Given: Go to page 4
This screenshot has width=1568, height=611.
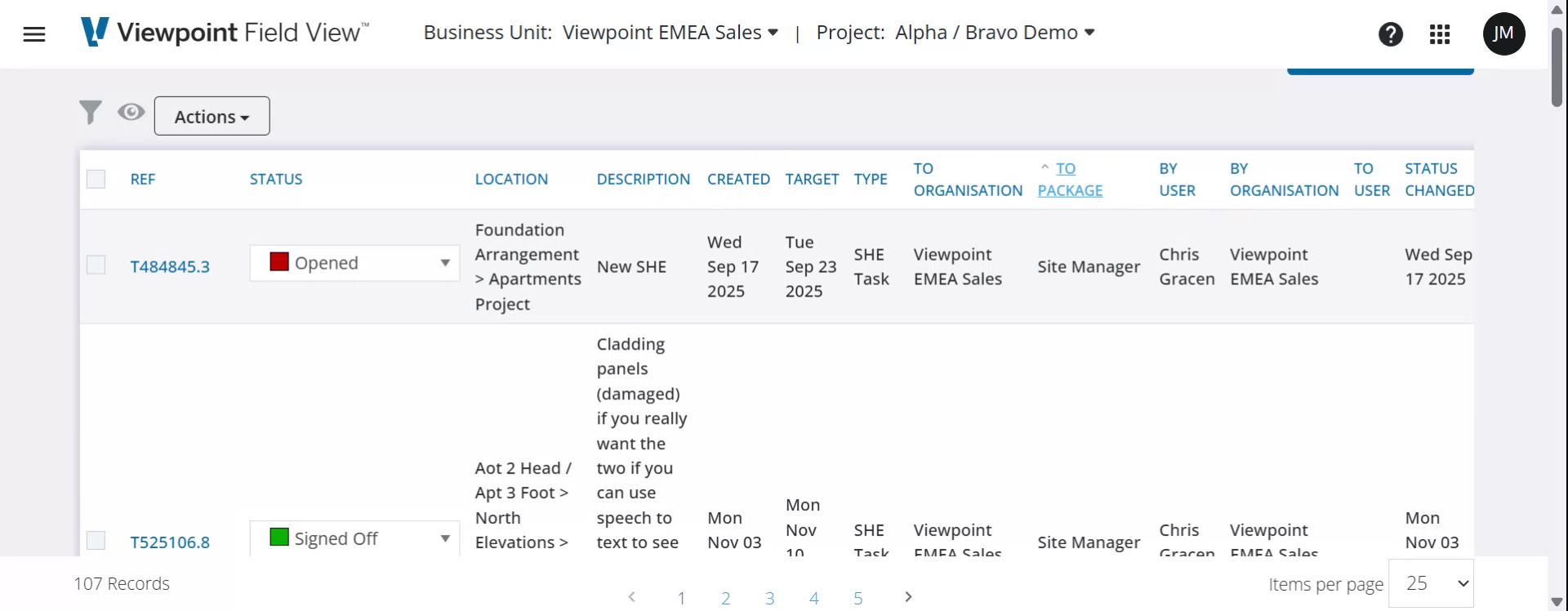Looking at the screenshot, I should coord(813,598).
